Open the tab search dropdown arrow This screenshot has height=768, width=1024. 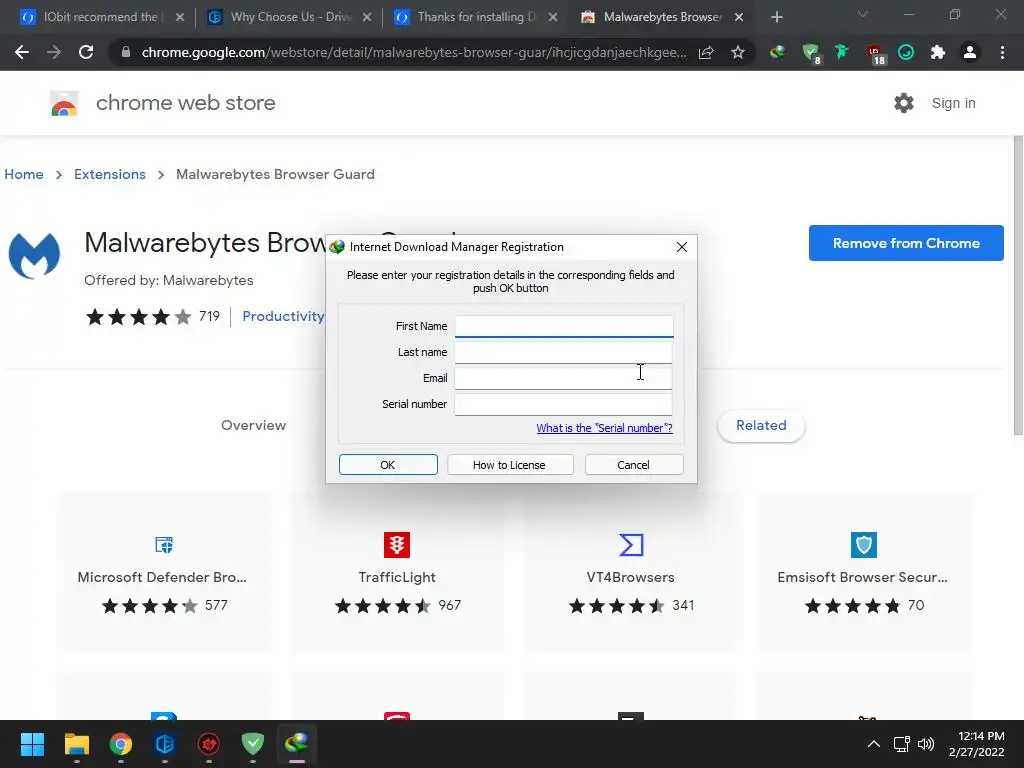click(x=863, y=14)
